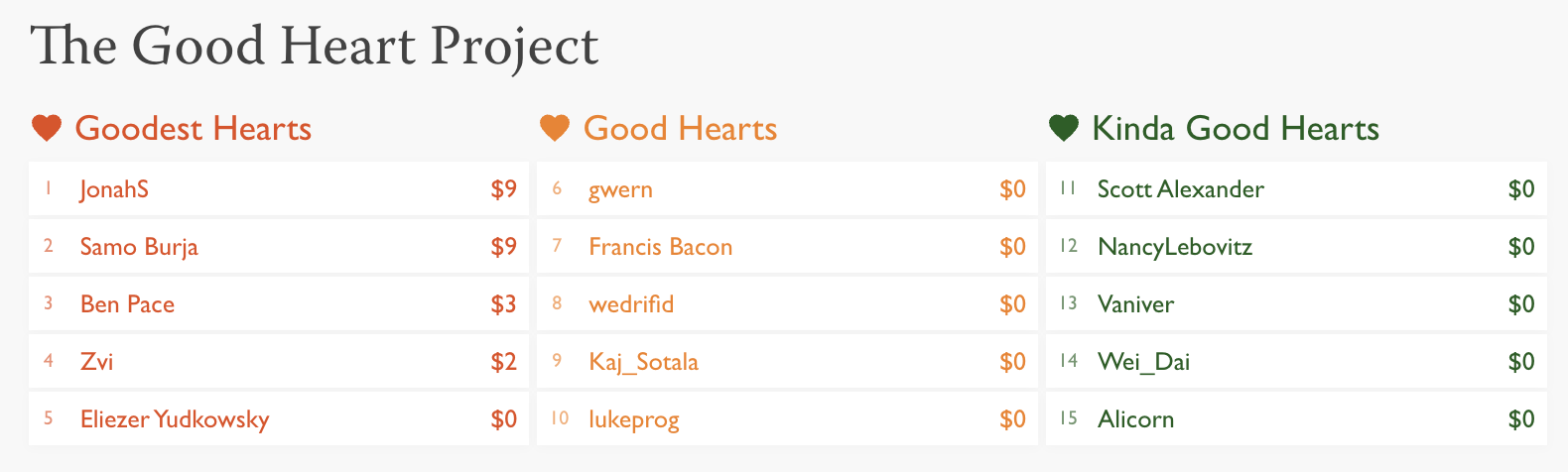This screenshot has width=1568, height=472.
Task: Open NancyLebovitz user page
Action: tap(1175, 247)
